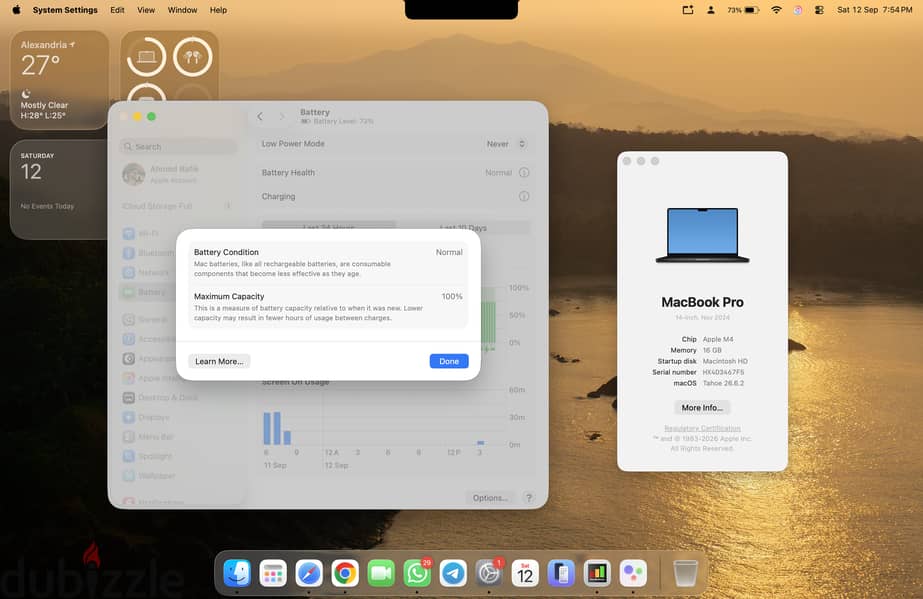Open WhatsApp with 29 unread badge
Image resolution: width=923 pixels, height=599 pixels.
pyautogui.click(x=417, y=573)
